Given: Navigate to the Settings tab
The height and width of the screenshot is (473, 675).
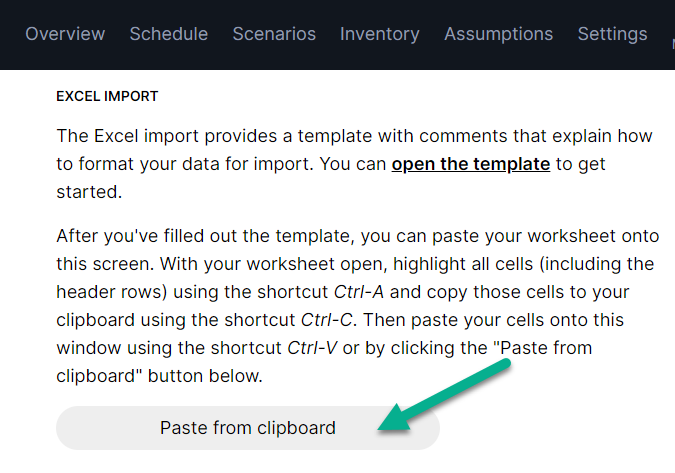Looking at the screenshot, I should [x=612, y=34].
